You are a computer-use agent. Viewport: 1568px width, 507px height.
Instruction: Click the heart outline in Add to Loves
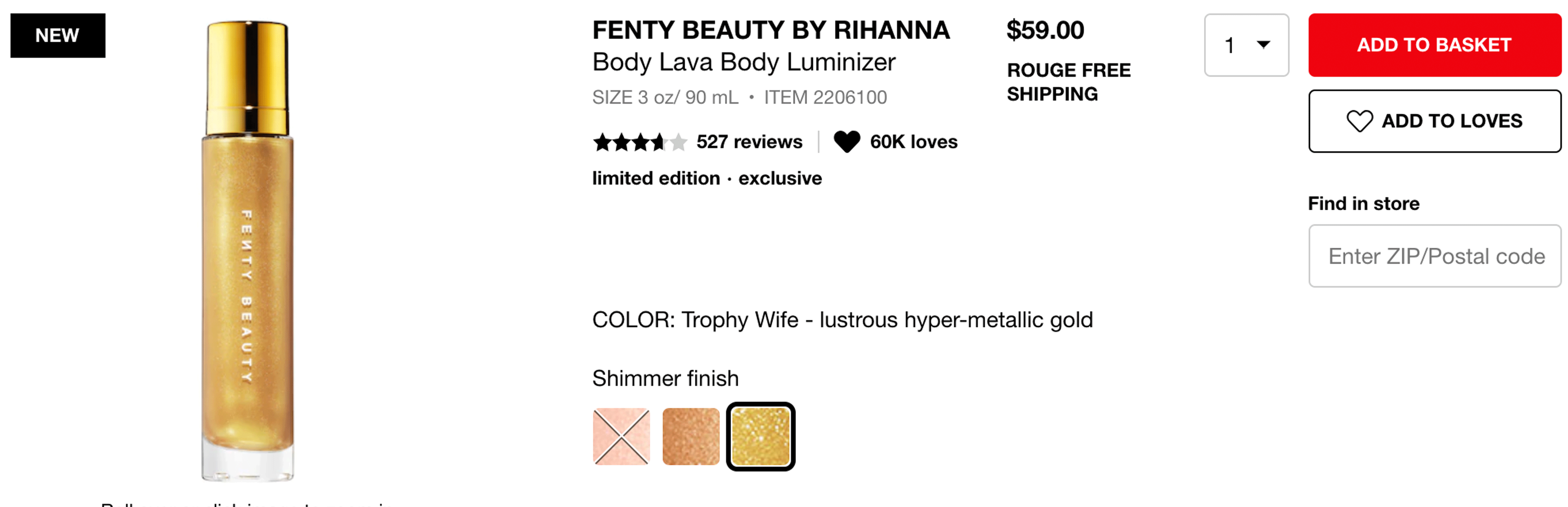1359,121
